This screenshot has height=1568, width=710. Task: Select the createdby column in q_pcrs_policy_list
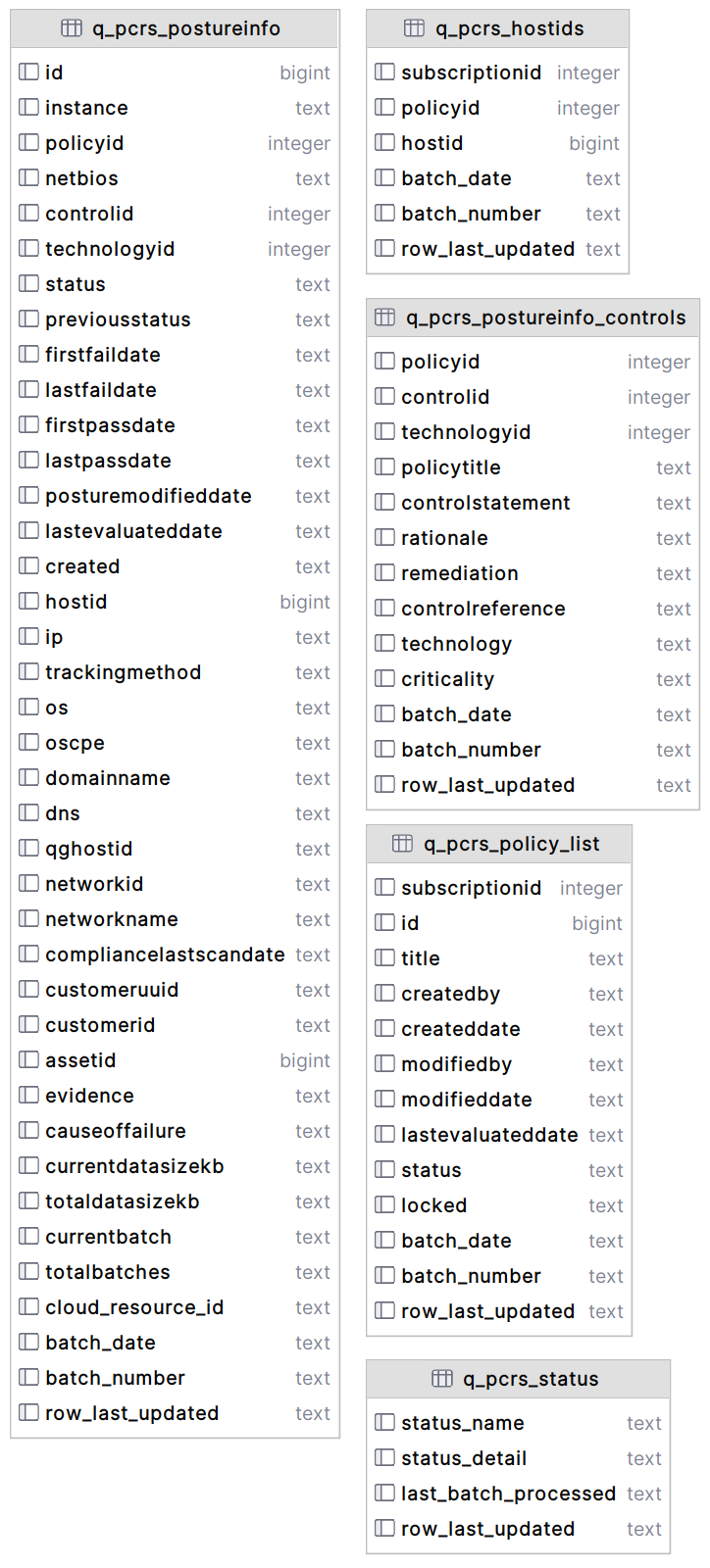tap(499, 994)
